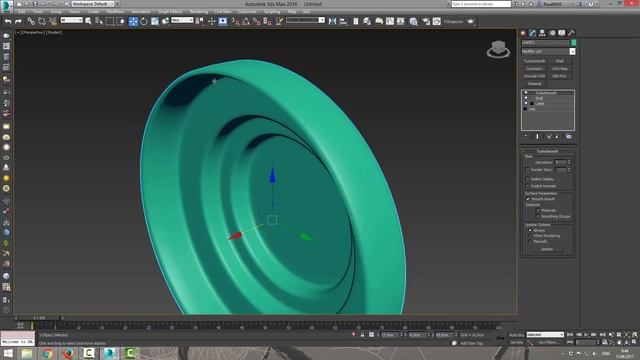Pin the modifier stack

[526, 136]
